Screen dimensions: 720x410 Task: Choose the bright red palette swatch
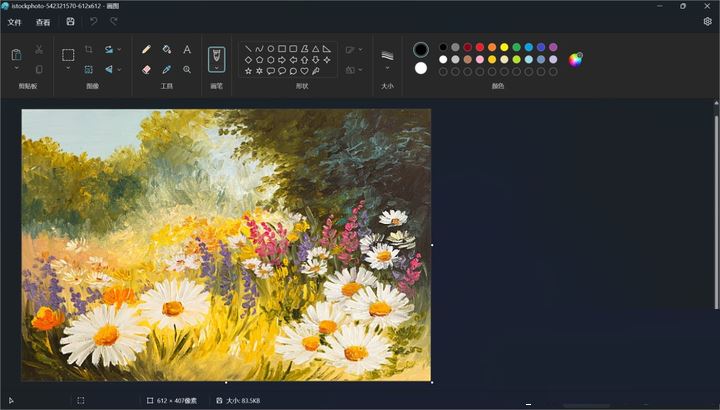(480, 47)
